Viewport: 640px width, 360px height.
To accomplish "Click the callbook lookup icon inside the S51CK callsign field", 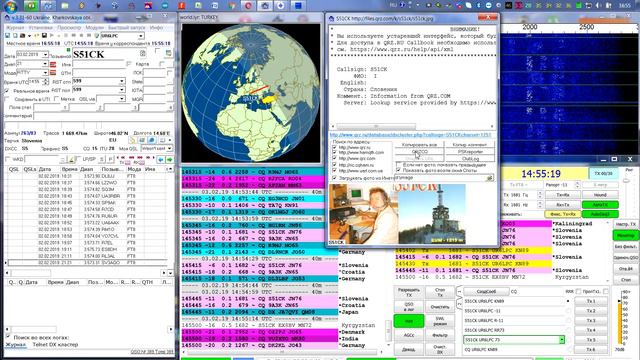I will 143,53.
